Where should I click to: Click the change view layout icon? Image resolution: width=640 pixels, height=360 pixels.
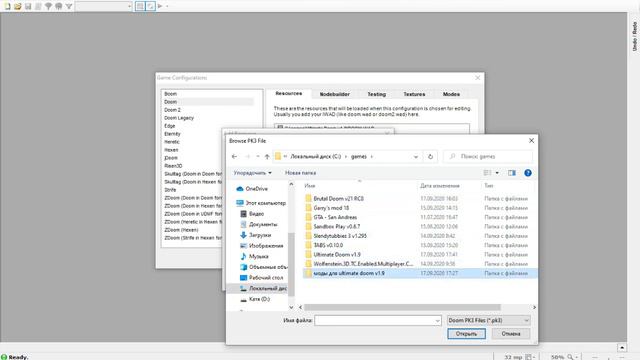pyautogui.click(x=487, y=173)
